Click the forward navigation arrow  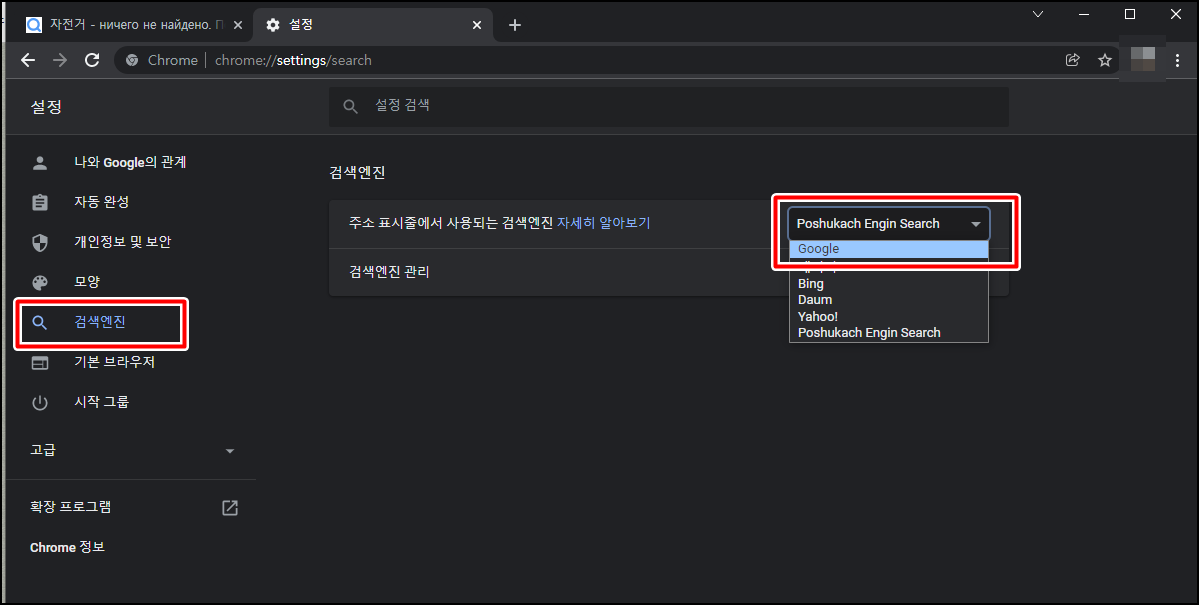coord(60,60)
